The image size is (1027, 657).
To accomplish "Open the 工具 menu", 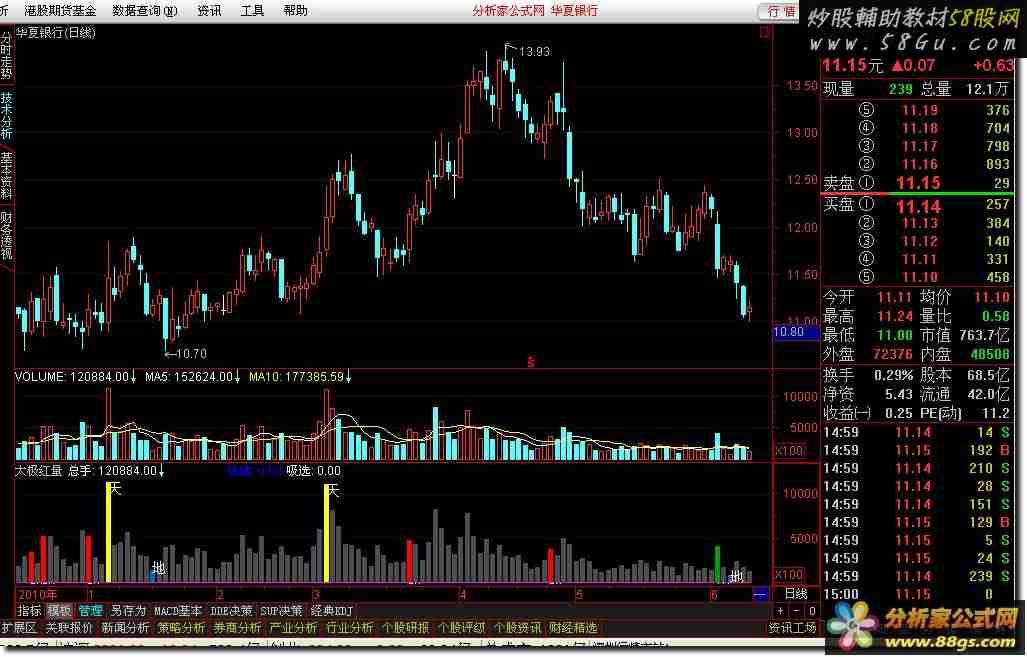I will tap(252, 10).
